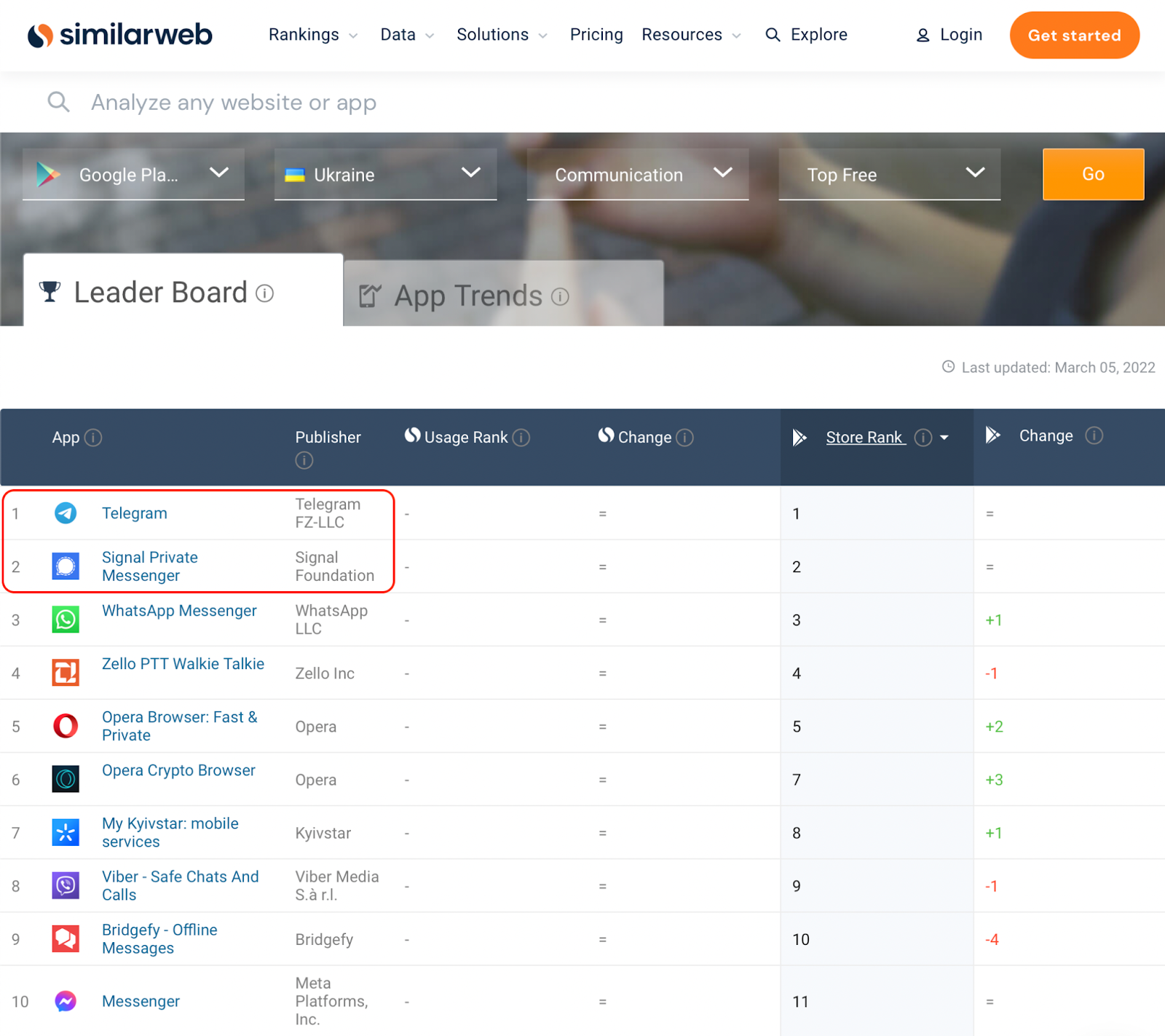
Task: Expand the Resources menu
Action: click(x=691, y=35)
